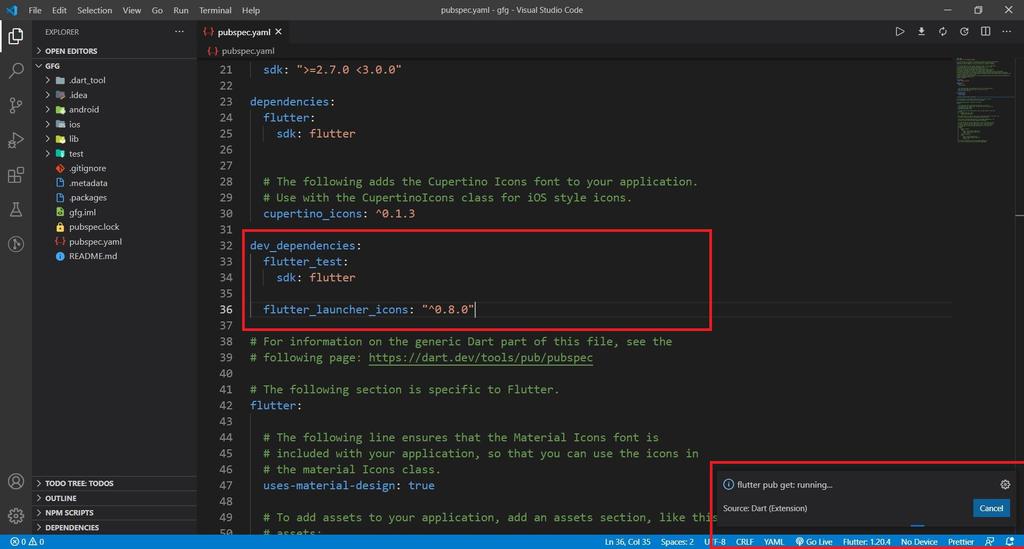Viewport: 1024px width, 549px height.
Task: Expand the TODO TREE: TODOS section
Action: 114,483
